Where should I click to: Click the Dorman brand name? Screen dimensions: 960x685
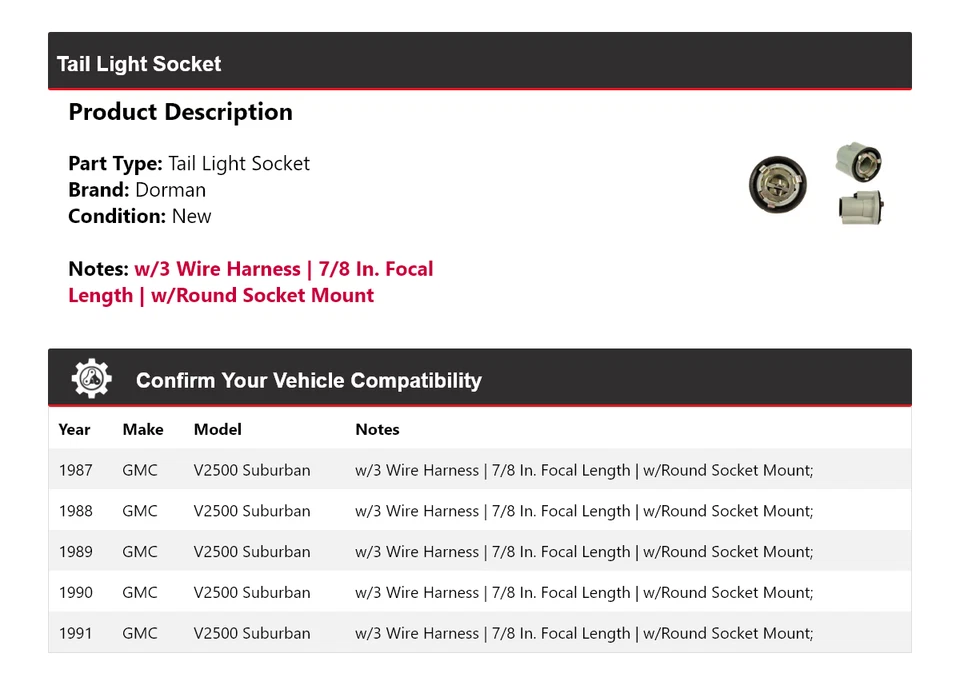(170, 190)
